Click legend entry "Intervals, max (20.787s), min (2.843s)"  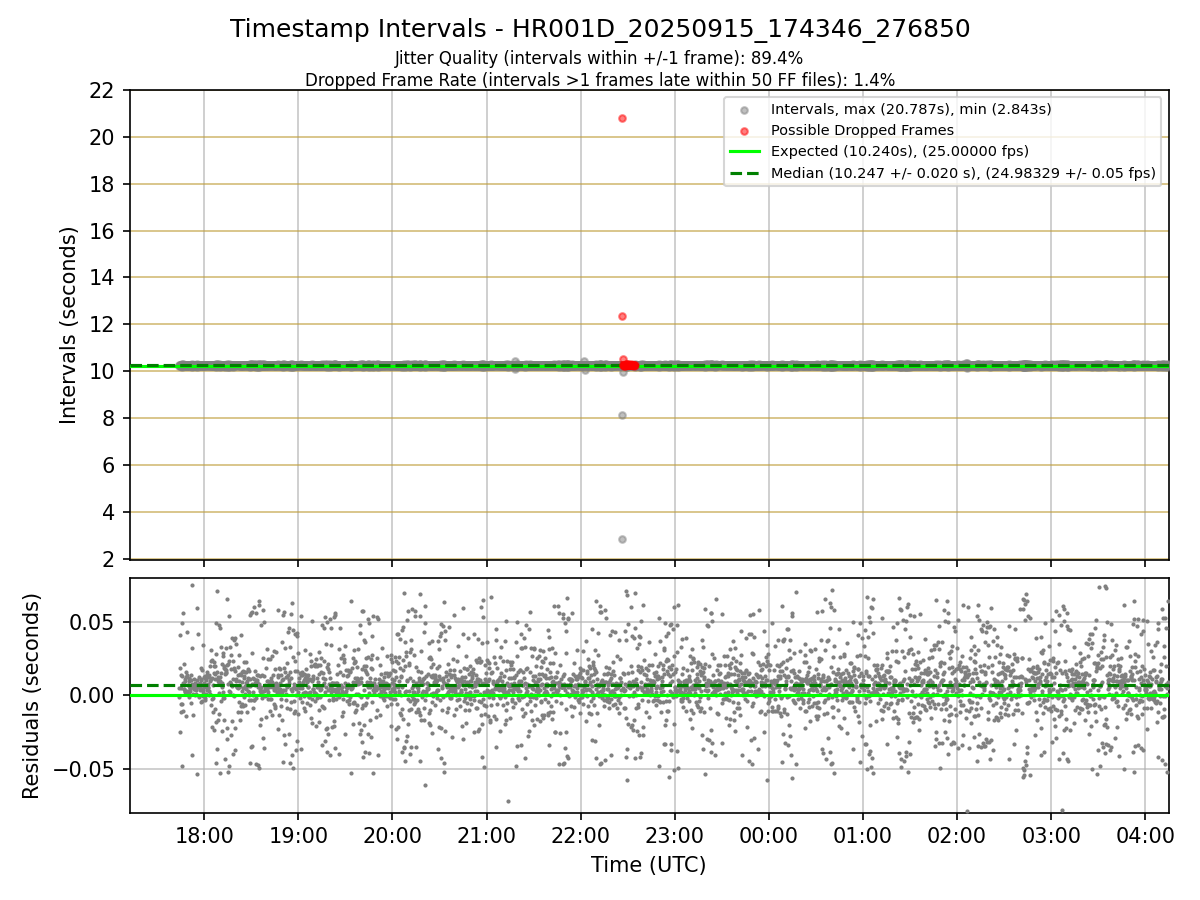[x=911, y=108]
